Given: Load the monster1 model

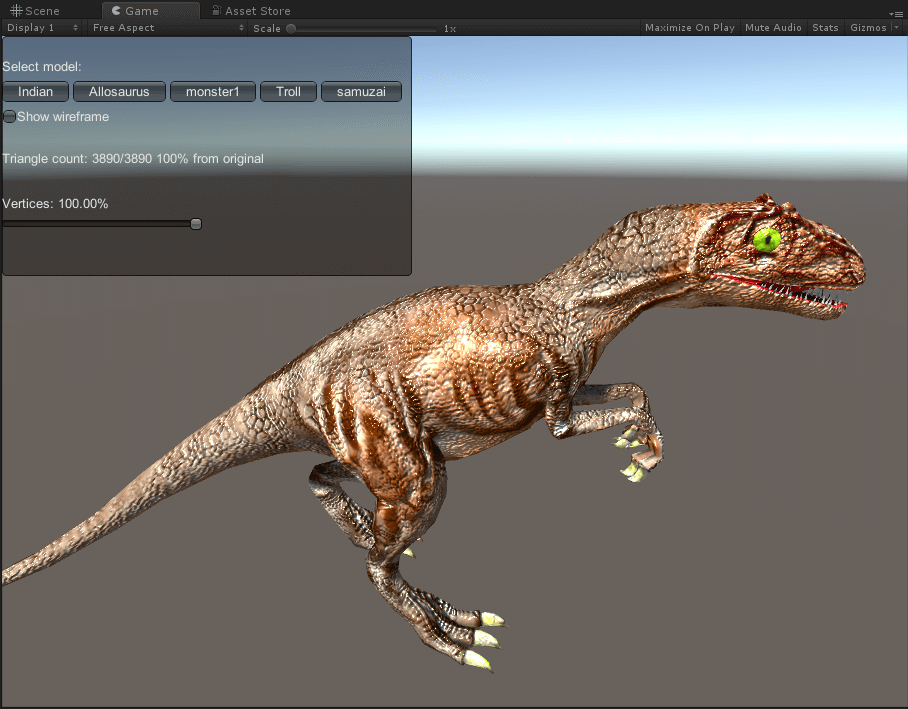Looking at the screenshot, I should [212, 92].
